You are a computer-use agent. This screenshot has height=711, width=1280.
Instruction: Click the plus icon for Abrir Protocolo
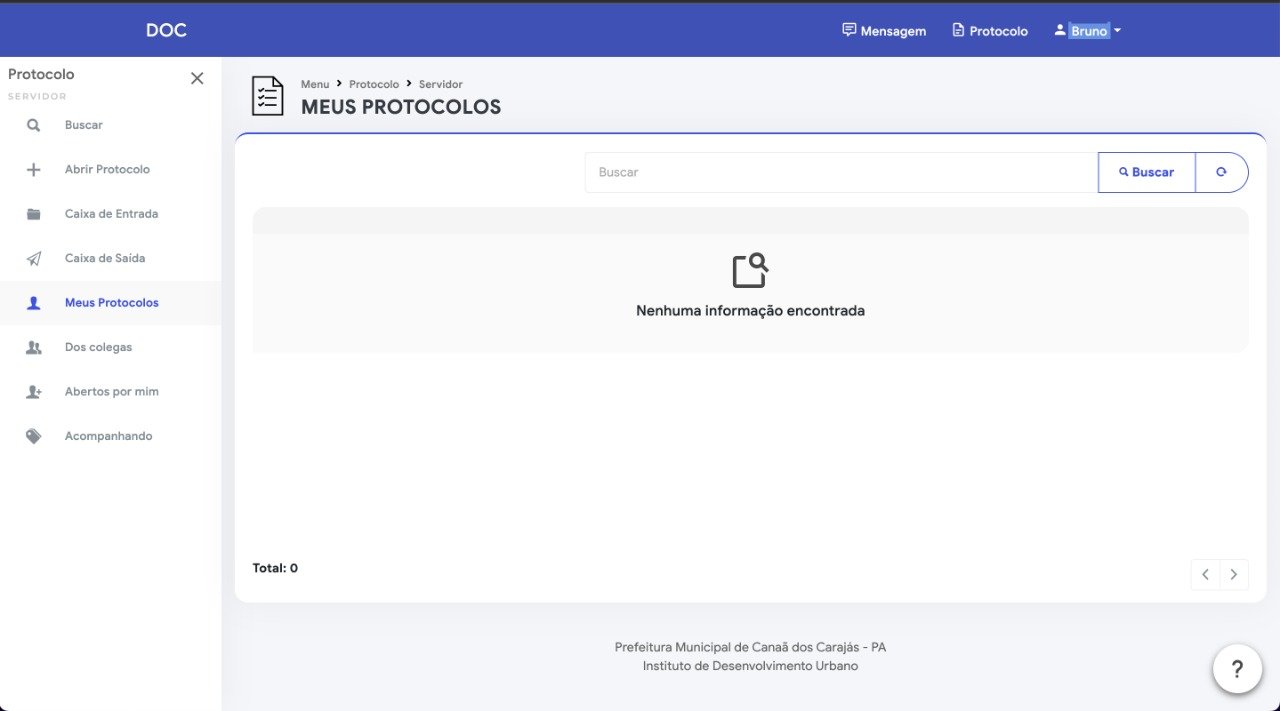(x=34, y=170)
